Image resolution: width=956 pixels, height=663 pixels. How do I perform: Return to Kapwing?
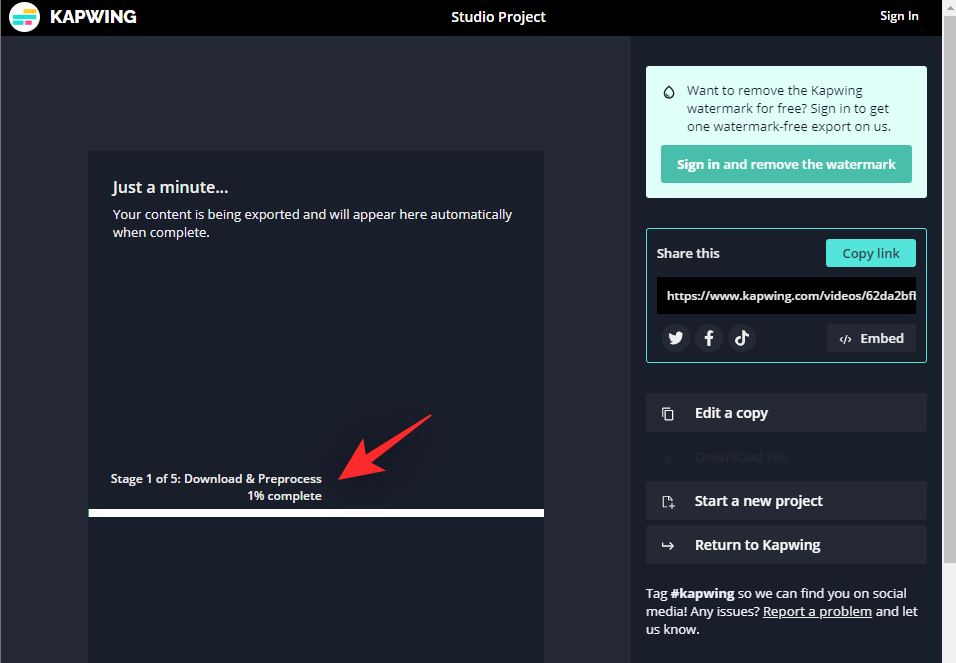coord(786,545)
